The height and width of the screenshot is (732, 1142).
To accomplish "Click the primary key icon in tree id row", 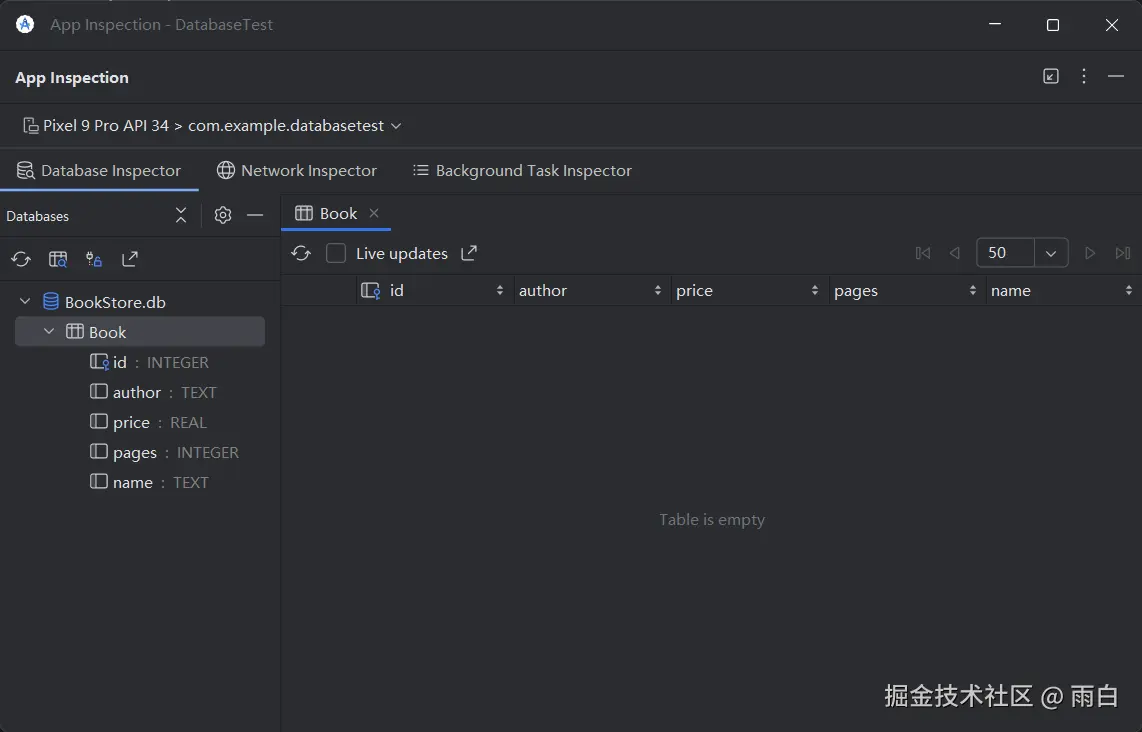I will click(x=99, y=362).
